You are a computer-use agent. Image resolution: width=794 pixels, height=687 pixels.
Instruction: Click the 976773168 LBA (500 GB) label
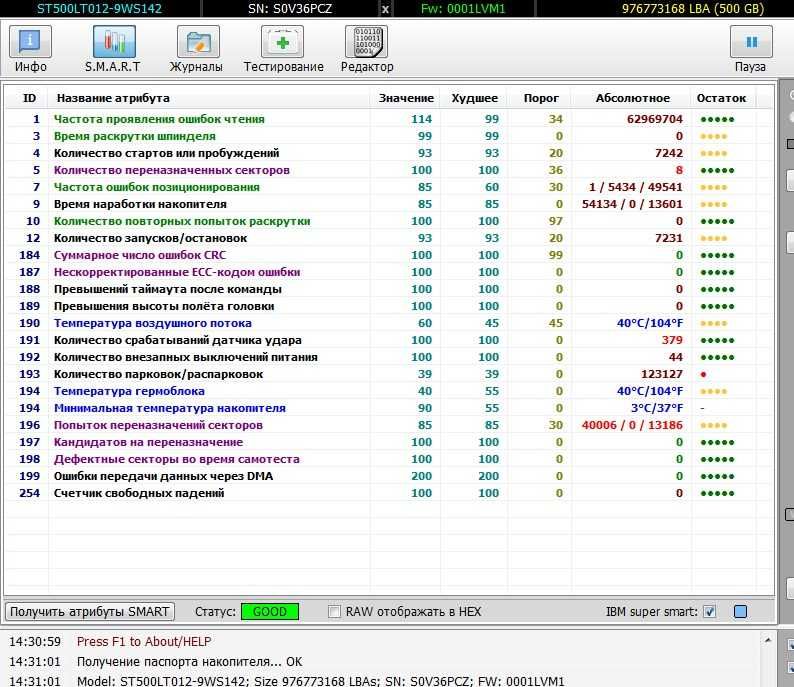(693, 9)
